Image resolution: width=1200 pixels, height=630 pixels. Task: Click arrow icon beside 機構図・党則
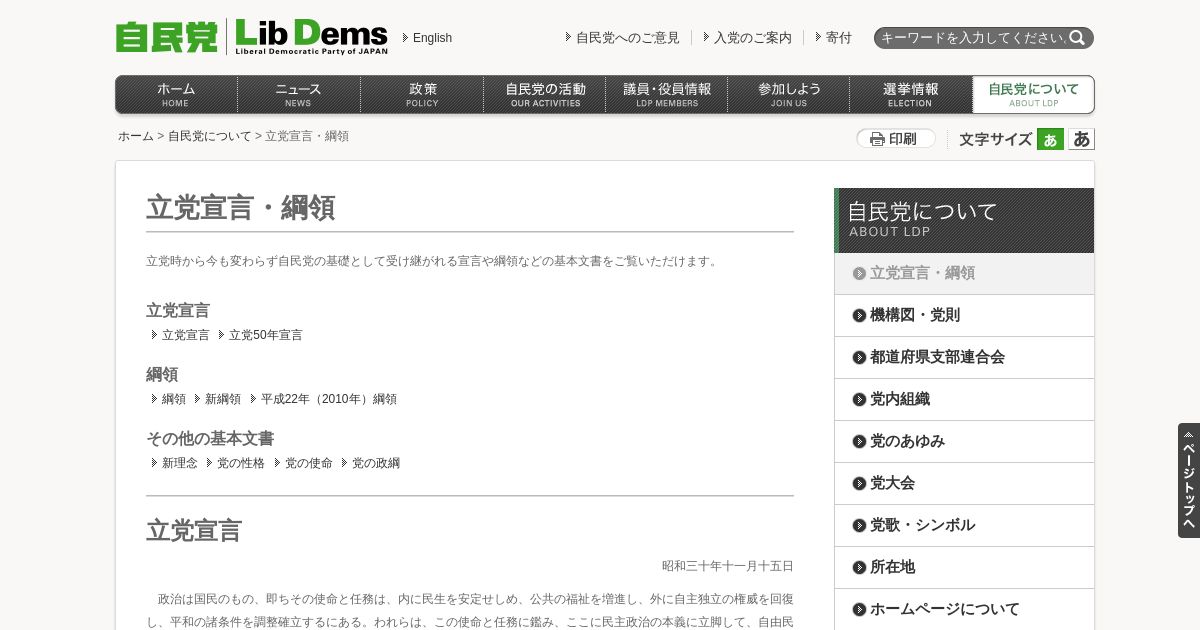pos(859,315)
